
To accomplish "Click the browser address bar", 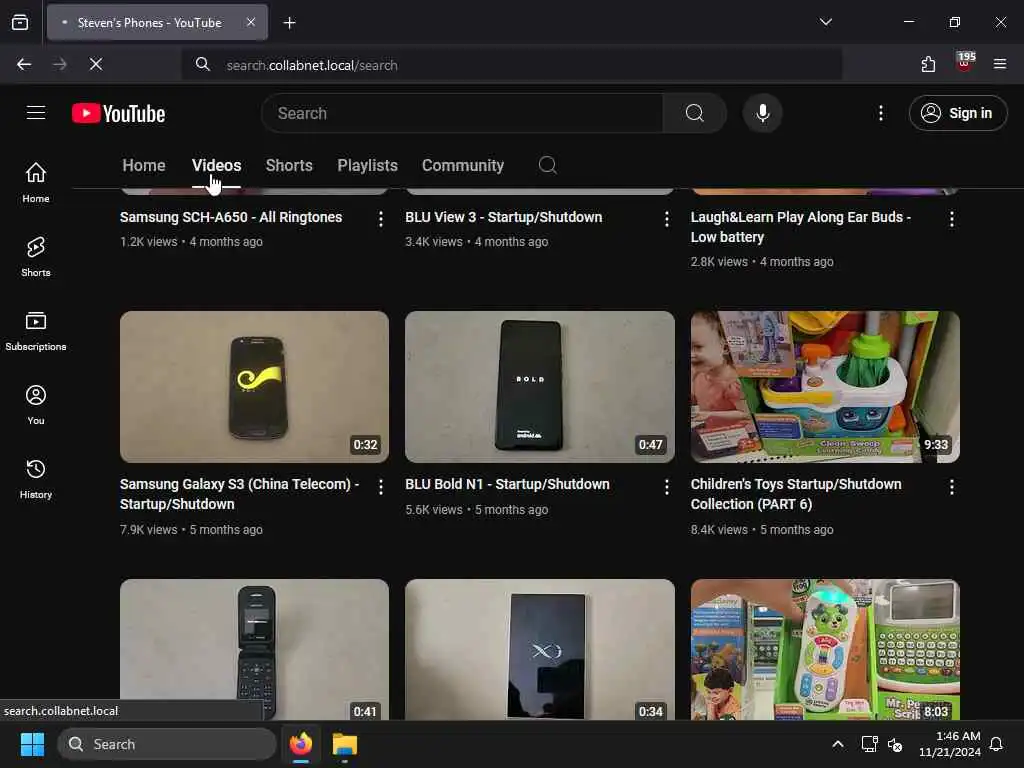I will click(511, 65).
